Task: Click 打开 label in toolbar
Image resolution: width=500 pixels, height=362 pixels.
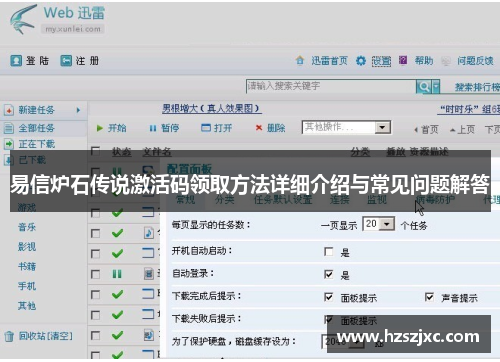Action: (x=223, y=128)
